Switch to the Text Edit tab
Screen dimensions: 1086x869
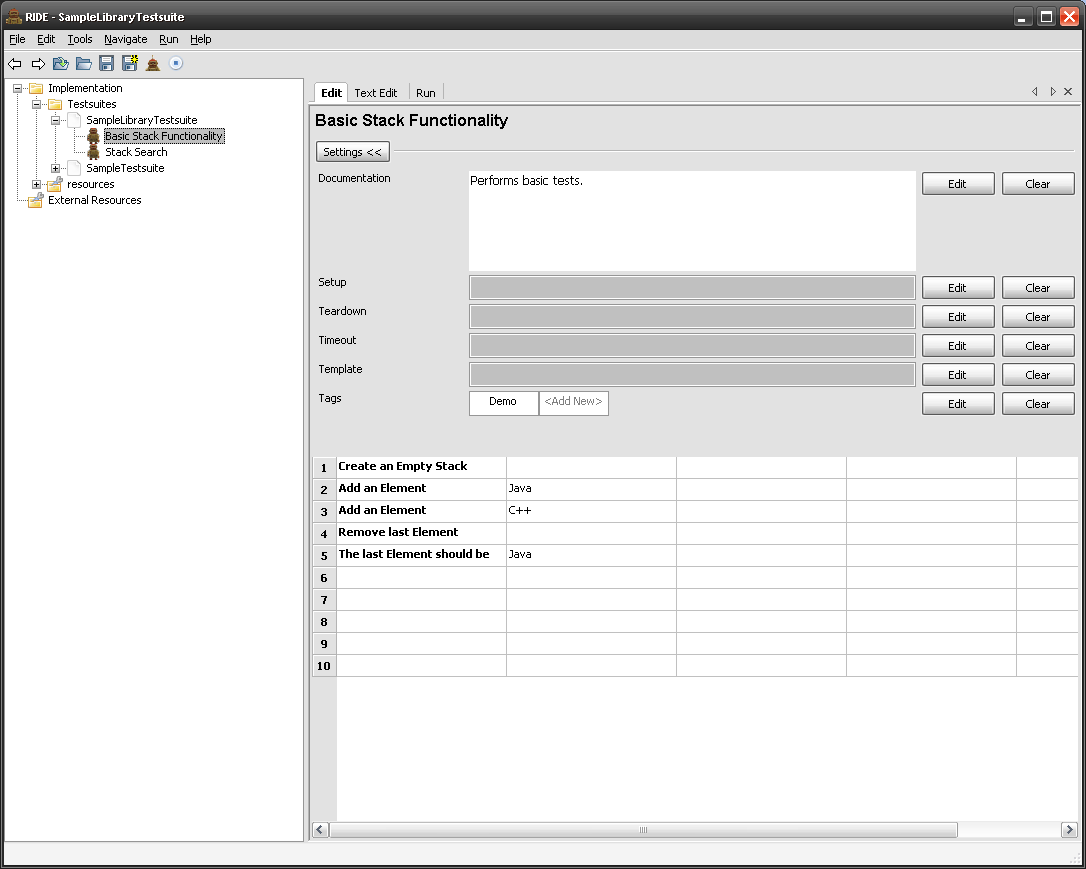tap(376, 93)
